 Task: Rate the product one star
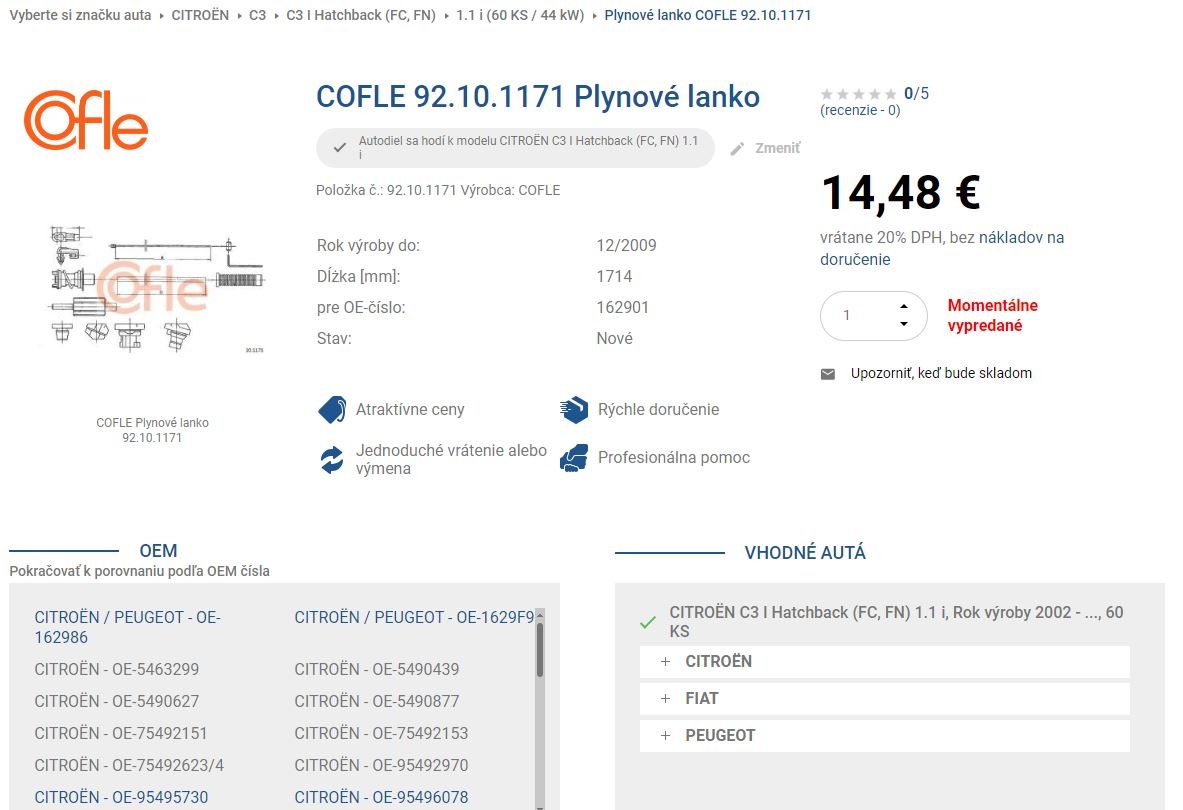(x=828, y=93)
